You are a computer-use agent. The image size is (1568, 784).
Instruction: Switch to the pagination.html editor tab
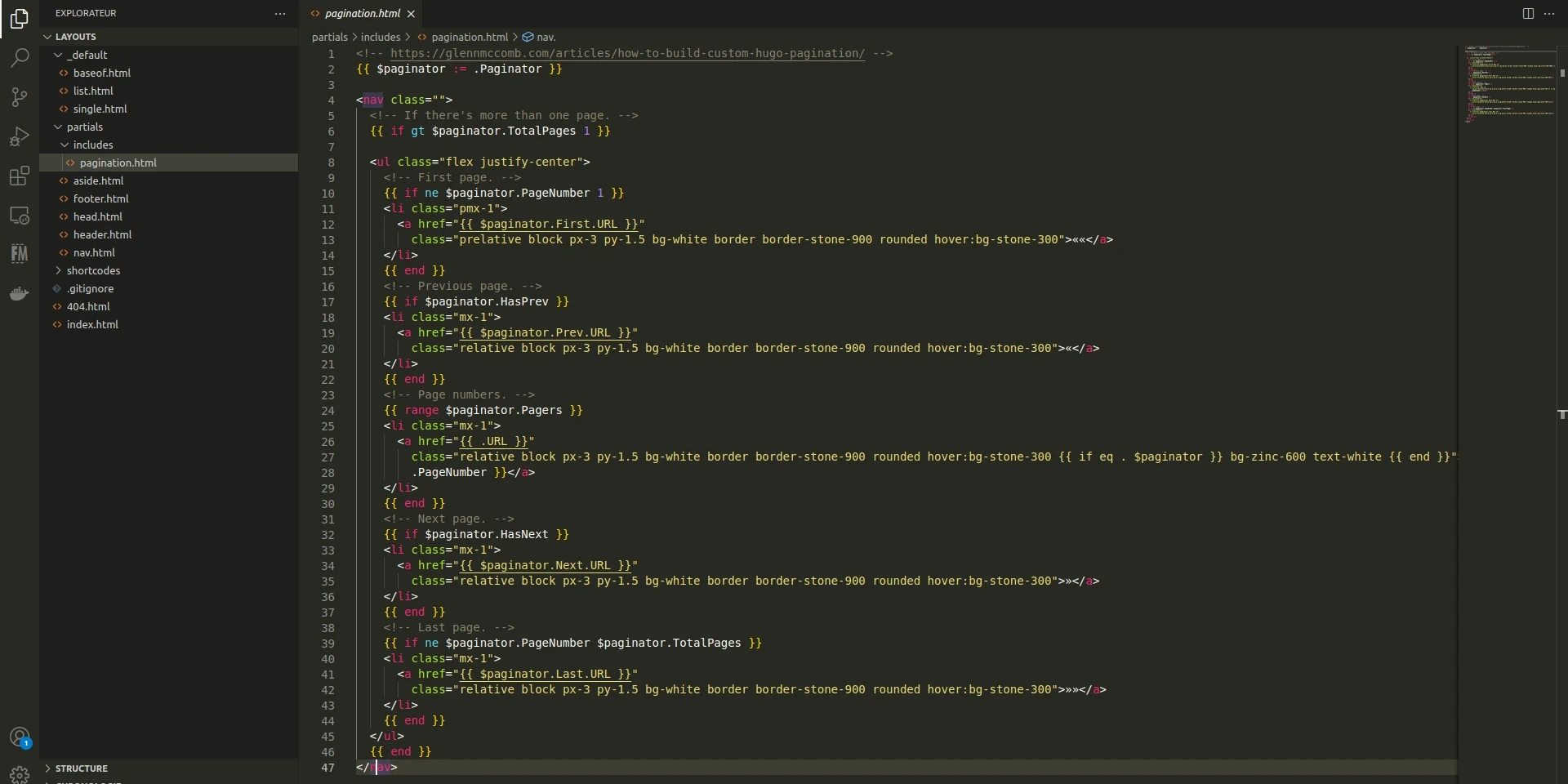(363, 14)
